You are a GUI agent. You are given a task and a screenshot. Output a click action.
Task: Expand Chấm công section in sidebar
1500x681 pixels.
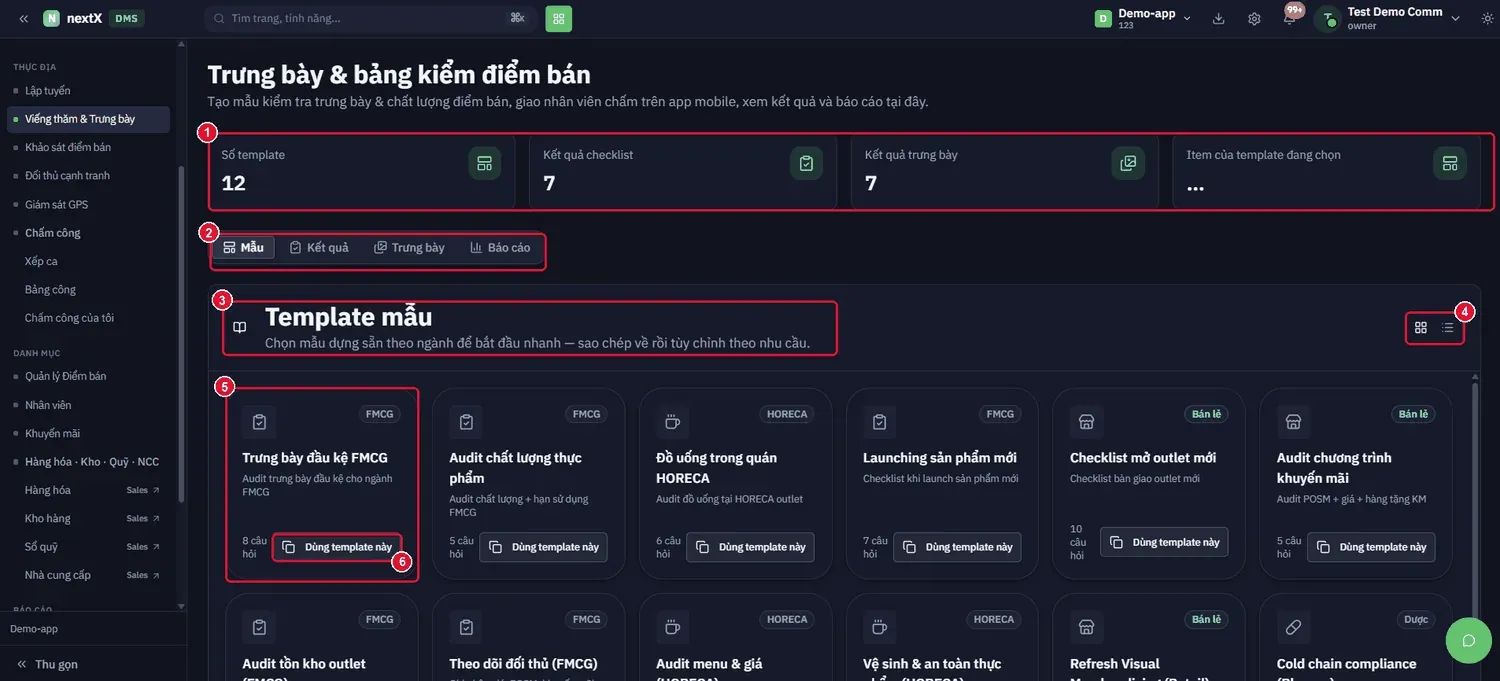tap(90, 233)
